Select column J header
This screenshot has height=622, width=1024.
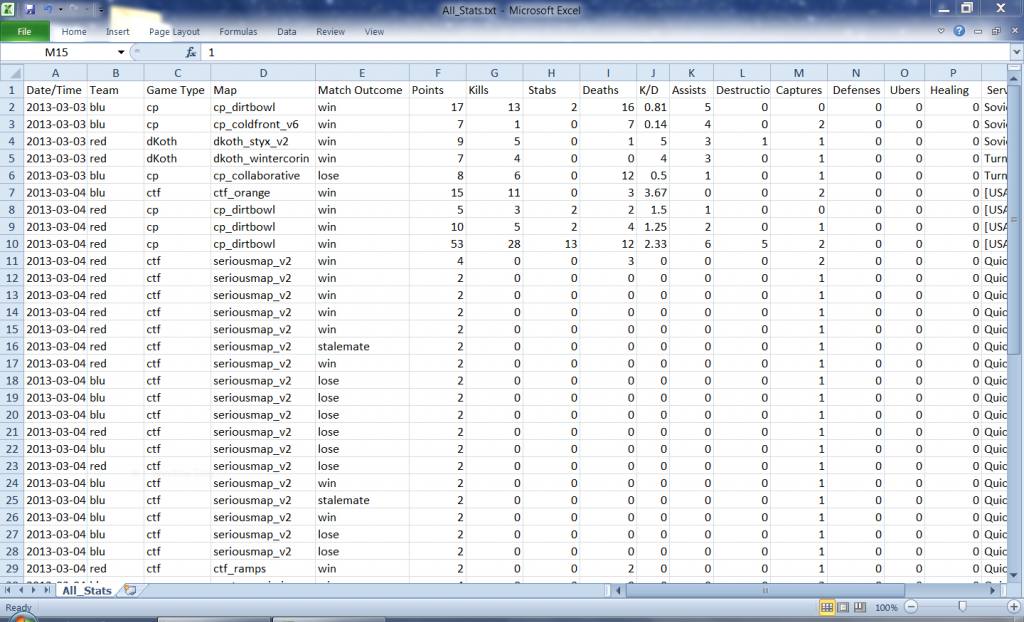pyautogui.click(x=653, y=73)
